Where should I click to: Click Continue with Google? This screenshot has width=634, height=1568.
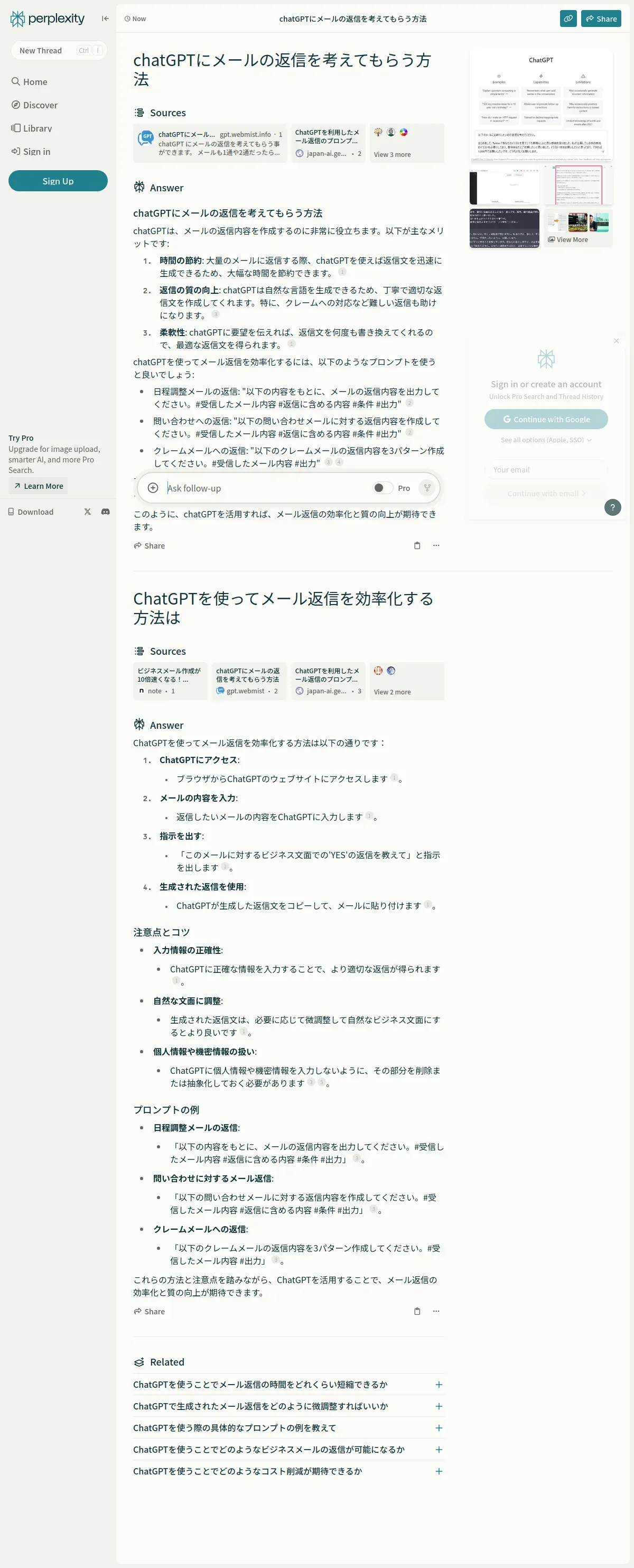coord(546,419)
